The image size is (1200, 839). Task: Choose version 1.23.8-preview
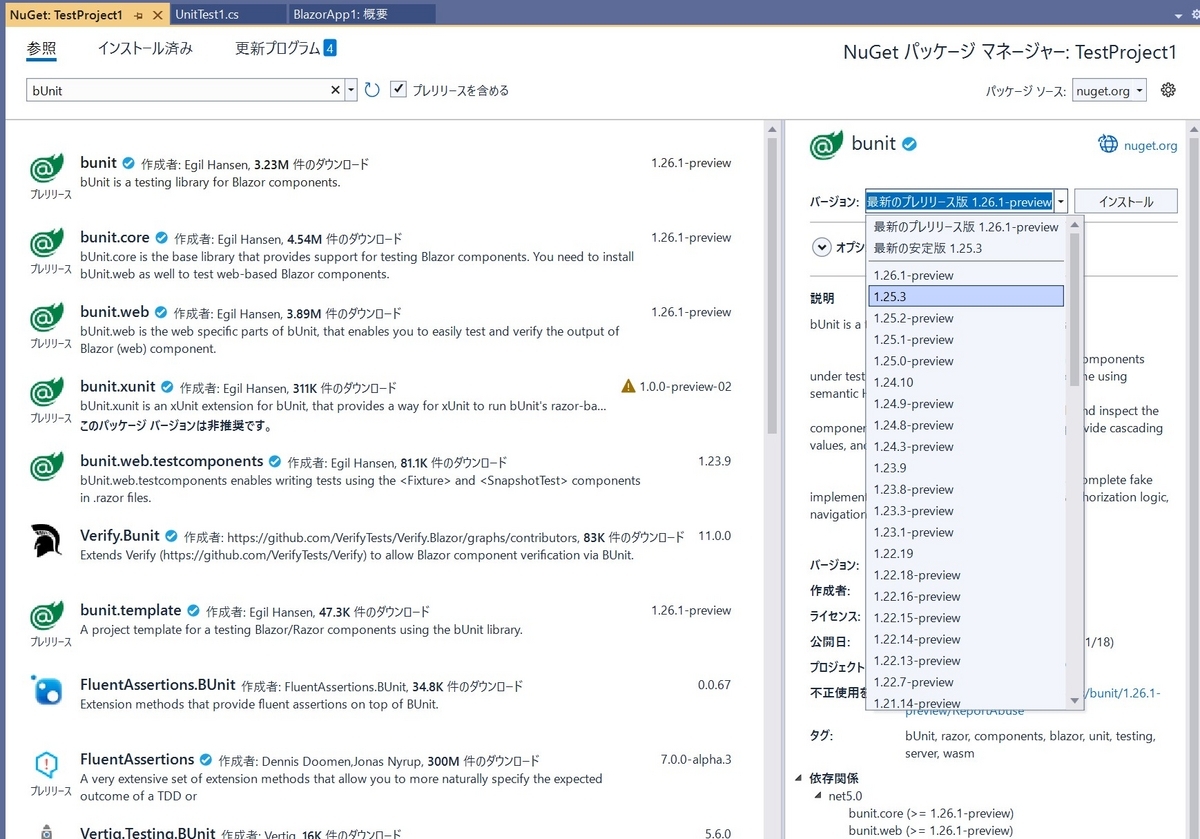coord(966,489)
